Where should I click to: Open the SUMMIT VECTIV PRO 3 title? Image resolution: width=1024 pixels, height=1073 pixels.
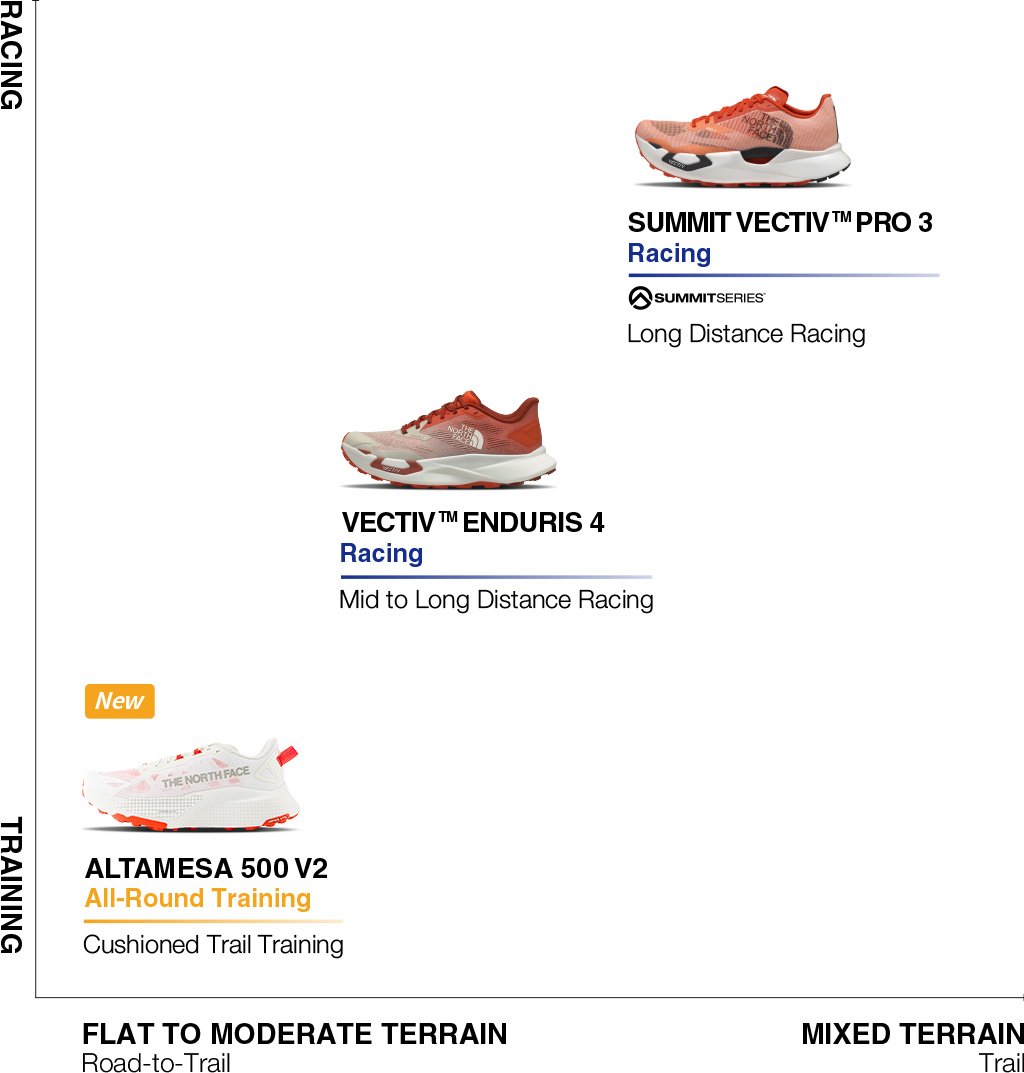780,222
